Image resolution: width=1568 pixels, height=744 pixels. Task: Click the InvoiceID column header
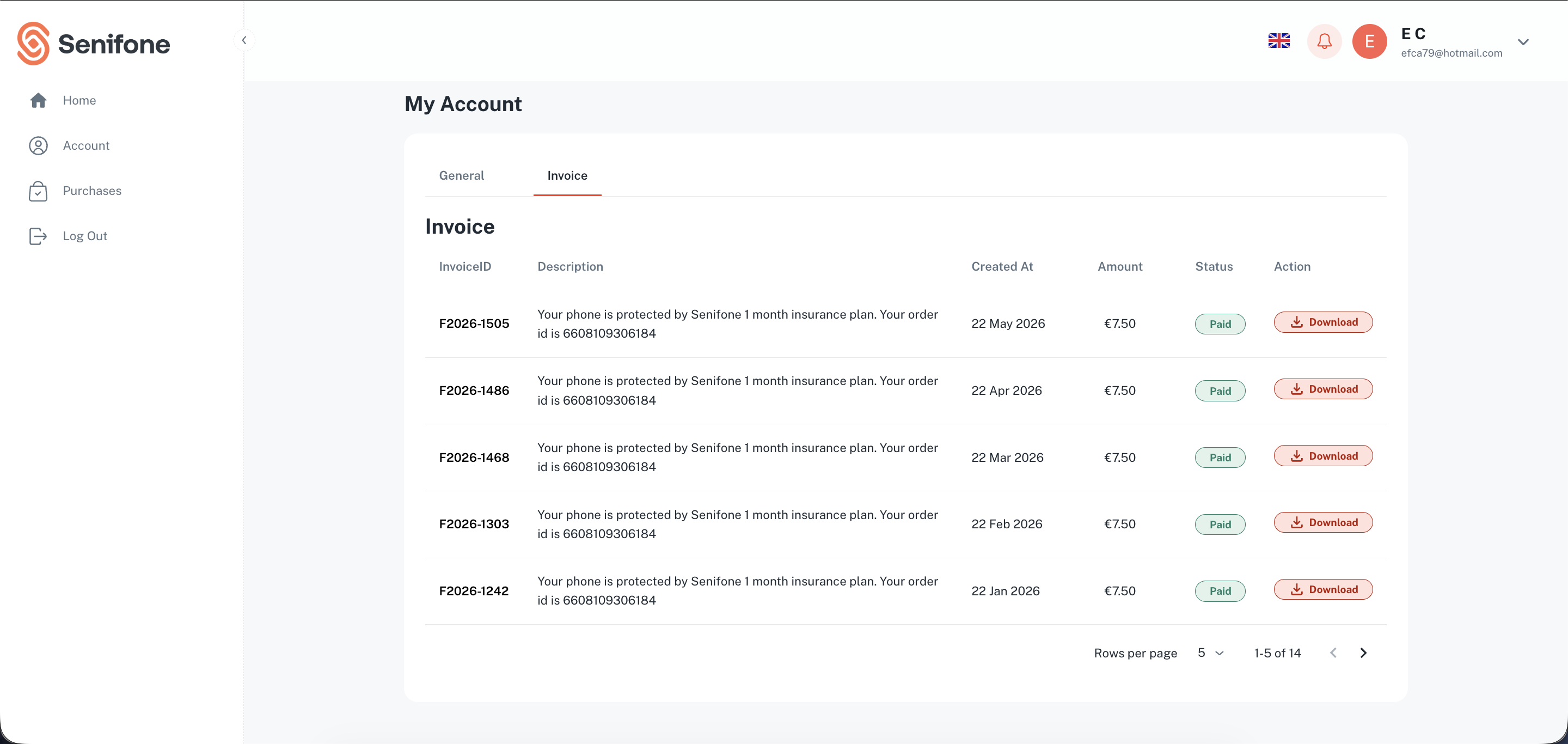(x=465, y=266)
